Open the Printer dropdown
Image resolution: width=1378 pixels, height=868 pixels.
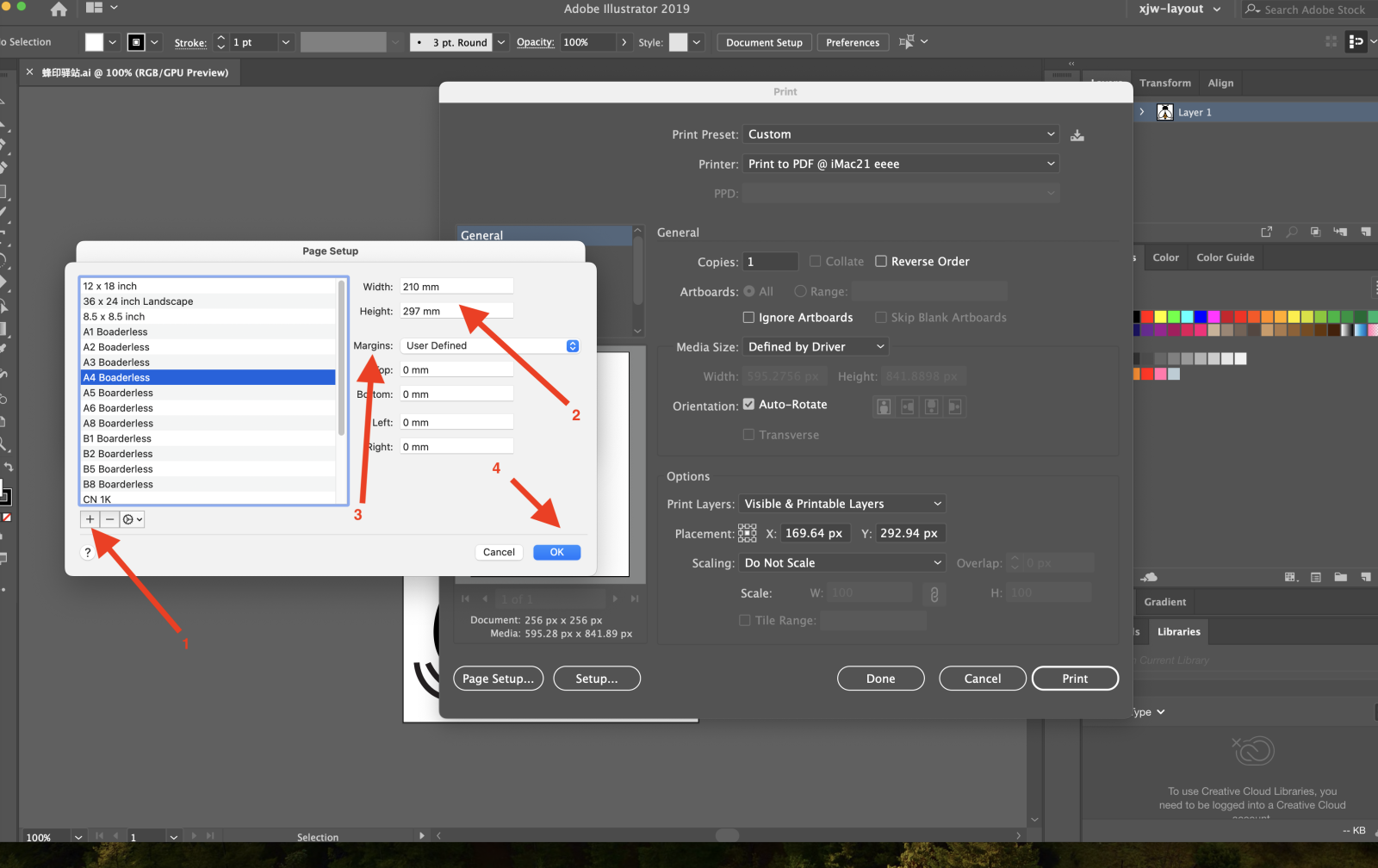[901, 164]
